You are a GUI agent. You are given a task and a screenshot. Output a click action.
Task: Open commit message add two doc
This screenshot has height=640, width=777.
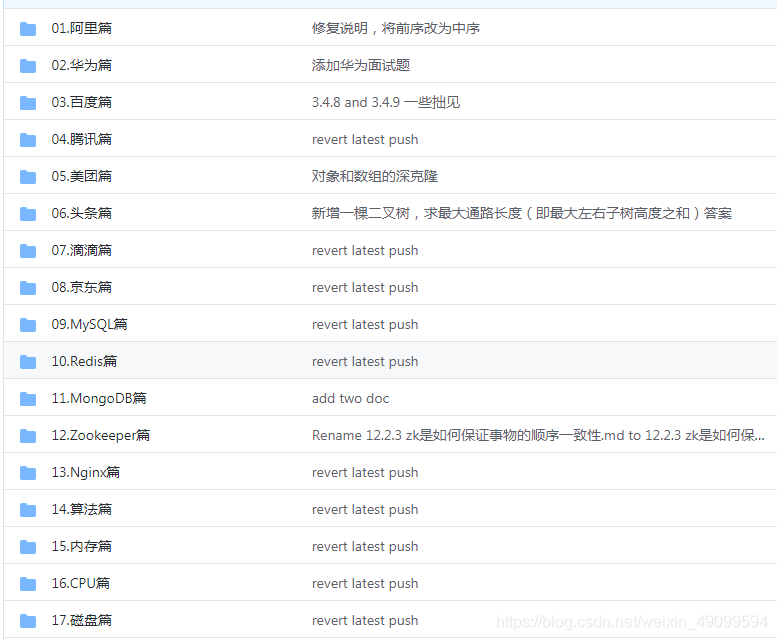350,398
